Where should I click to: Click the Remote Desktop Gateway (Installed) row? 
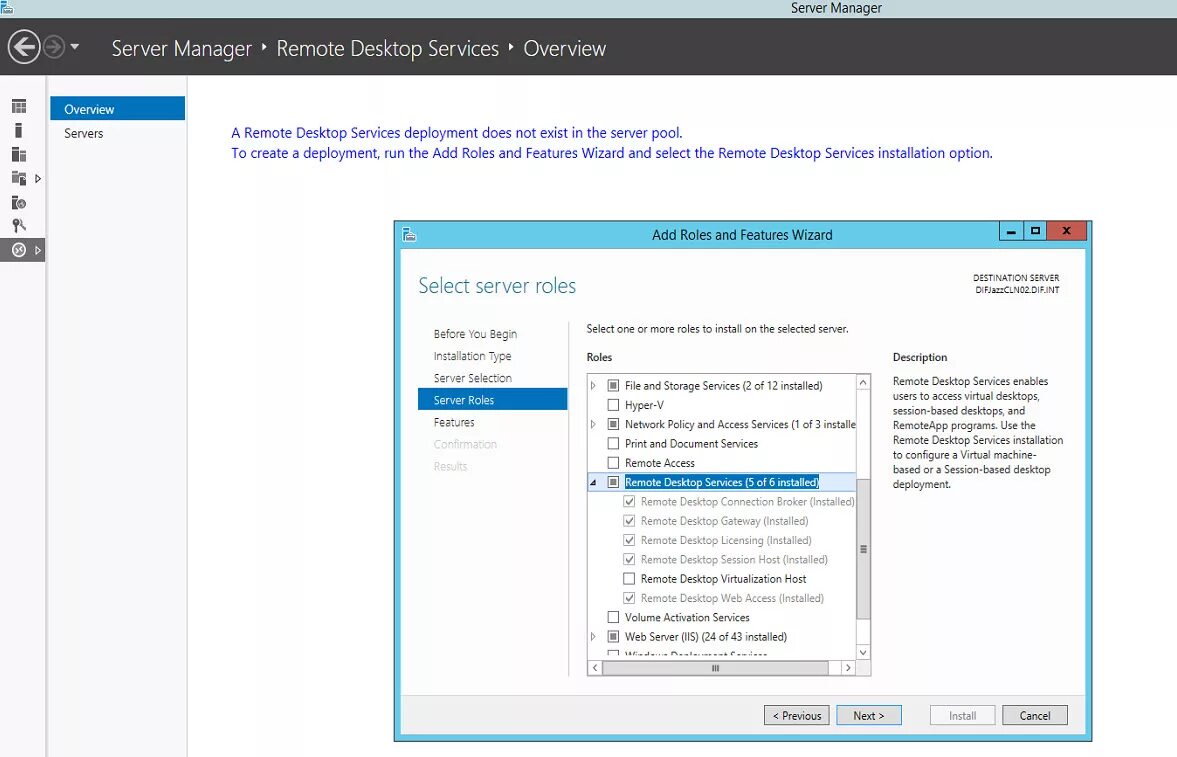coord(716,521)
